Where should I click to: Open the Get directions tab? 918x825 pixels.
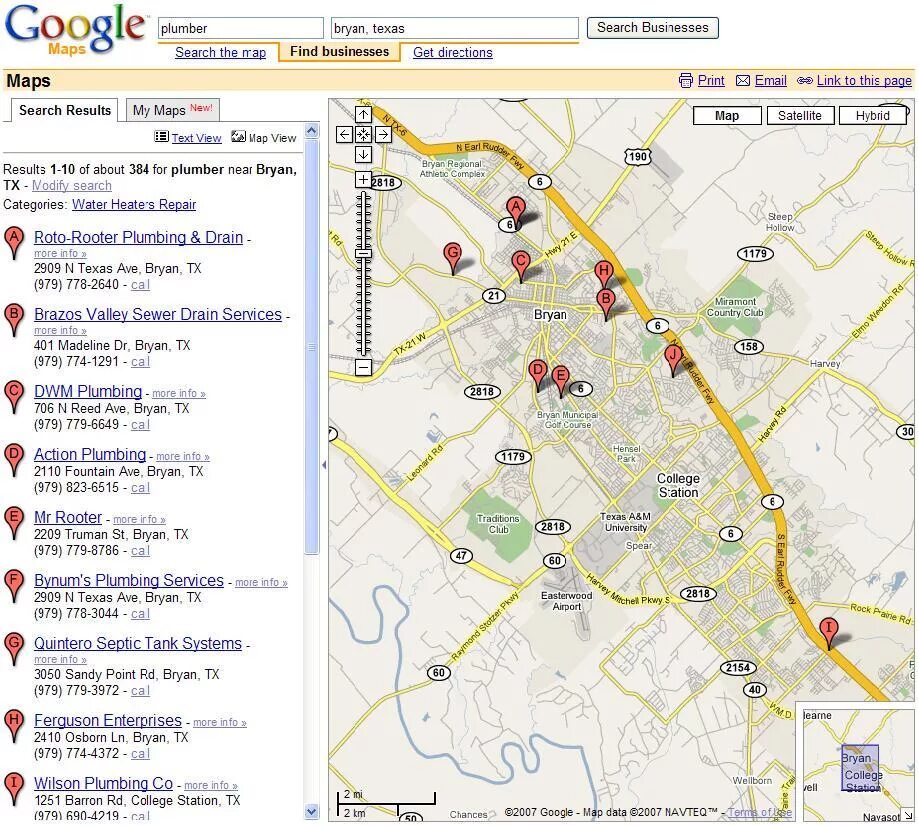(453, 53)
